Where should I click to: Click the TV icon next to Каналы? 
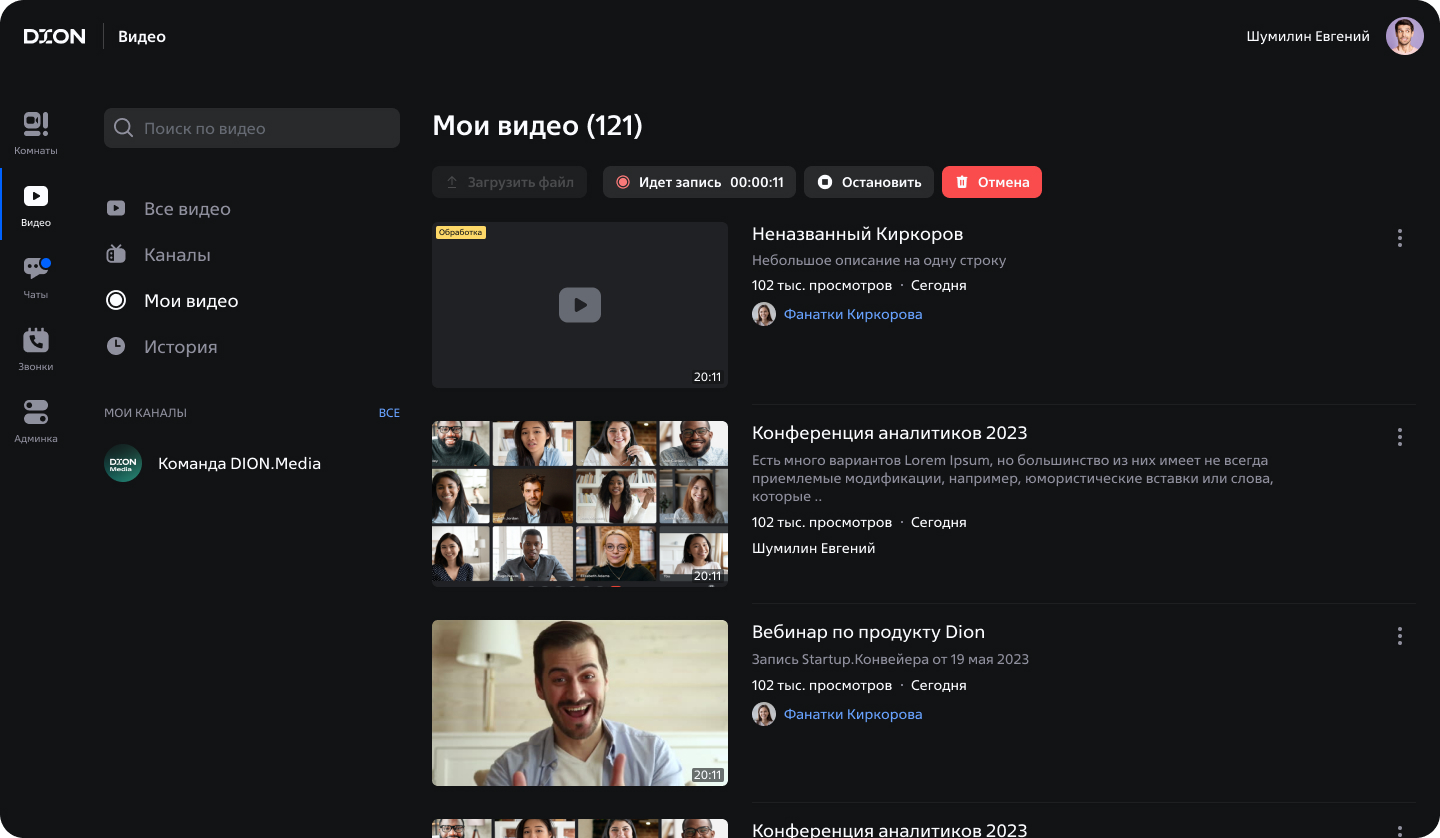116,255
